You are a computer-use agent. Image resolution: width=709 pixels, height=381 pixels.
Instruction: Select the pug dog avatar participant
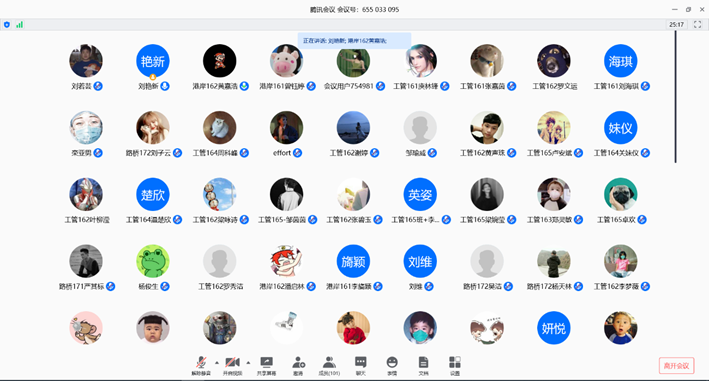[620, 194]
